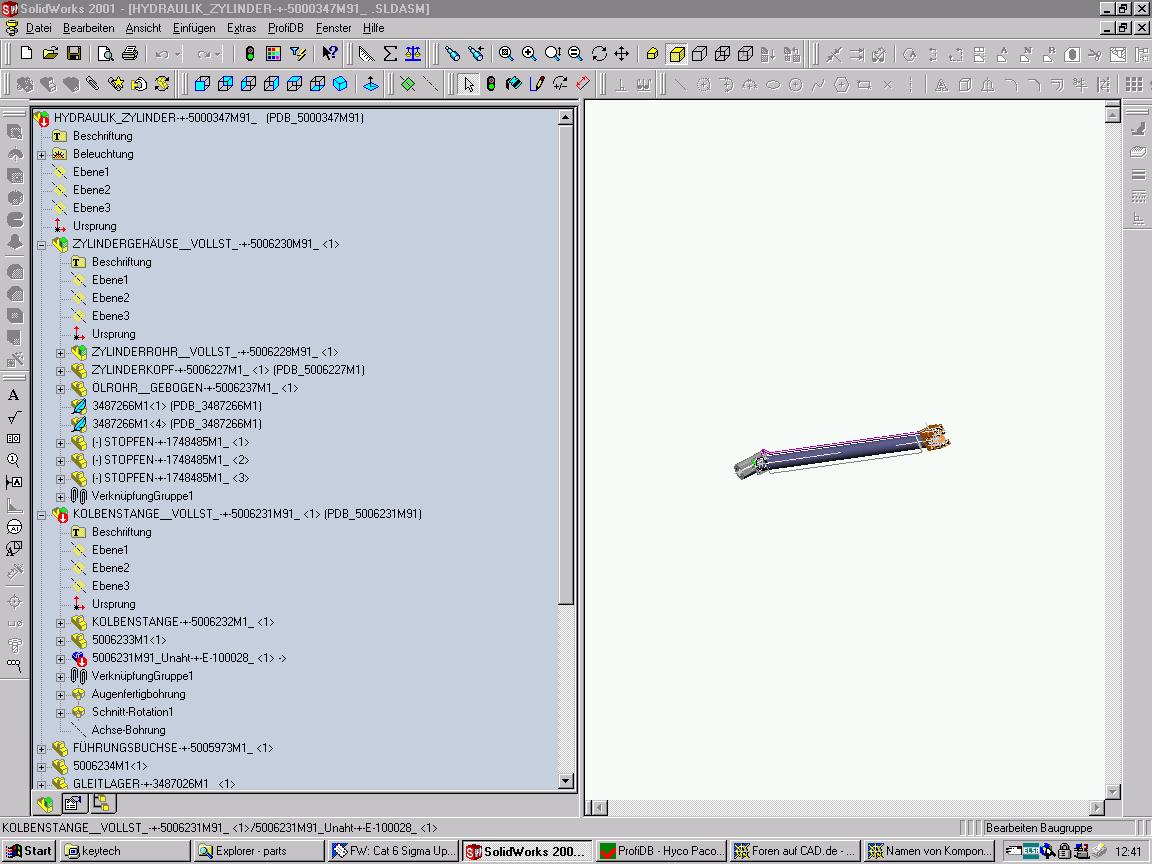Screen dimensions: 1152x864
Task: Click the feature tree scroll down arrow
Action: coord(565,781)
